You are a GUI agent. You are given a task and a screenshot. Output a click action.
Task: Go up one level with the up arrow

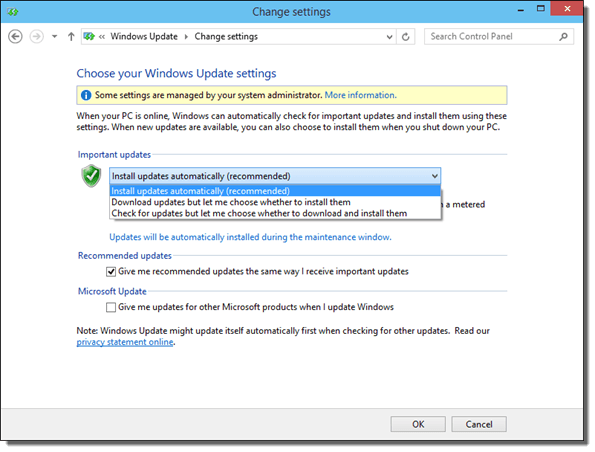(x=71, y=37)
